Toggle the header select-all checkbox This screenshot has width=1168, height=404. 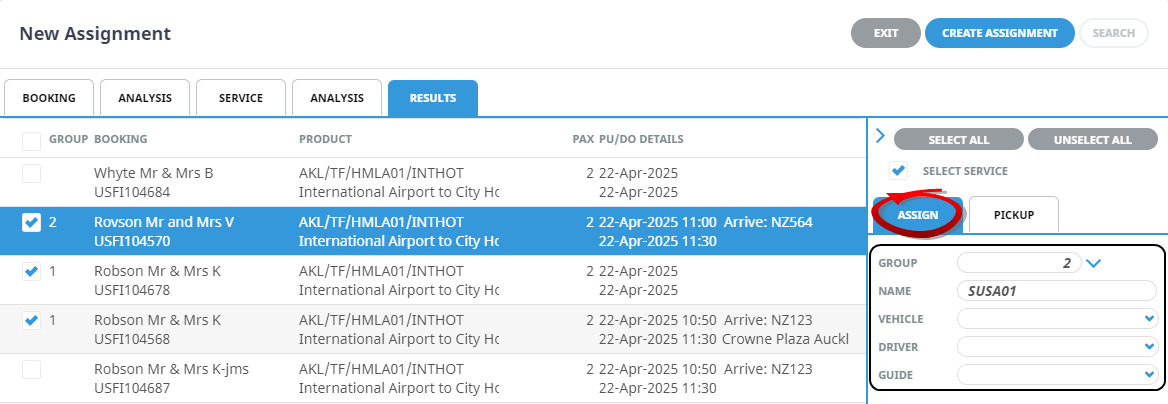pyautogui.click(x=32, y=140)
